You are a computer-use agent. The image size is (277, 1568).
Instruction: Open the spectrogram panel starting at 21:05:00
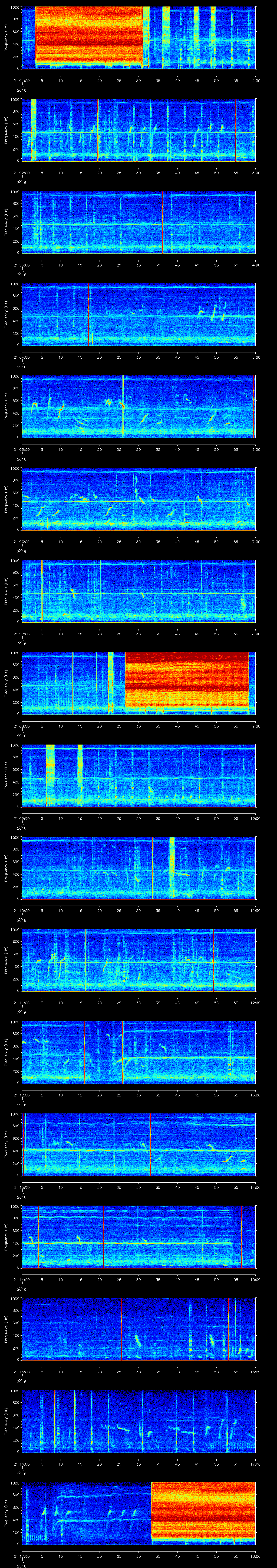click(x=138, y=407)
